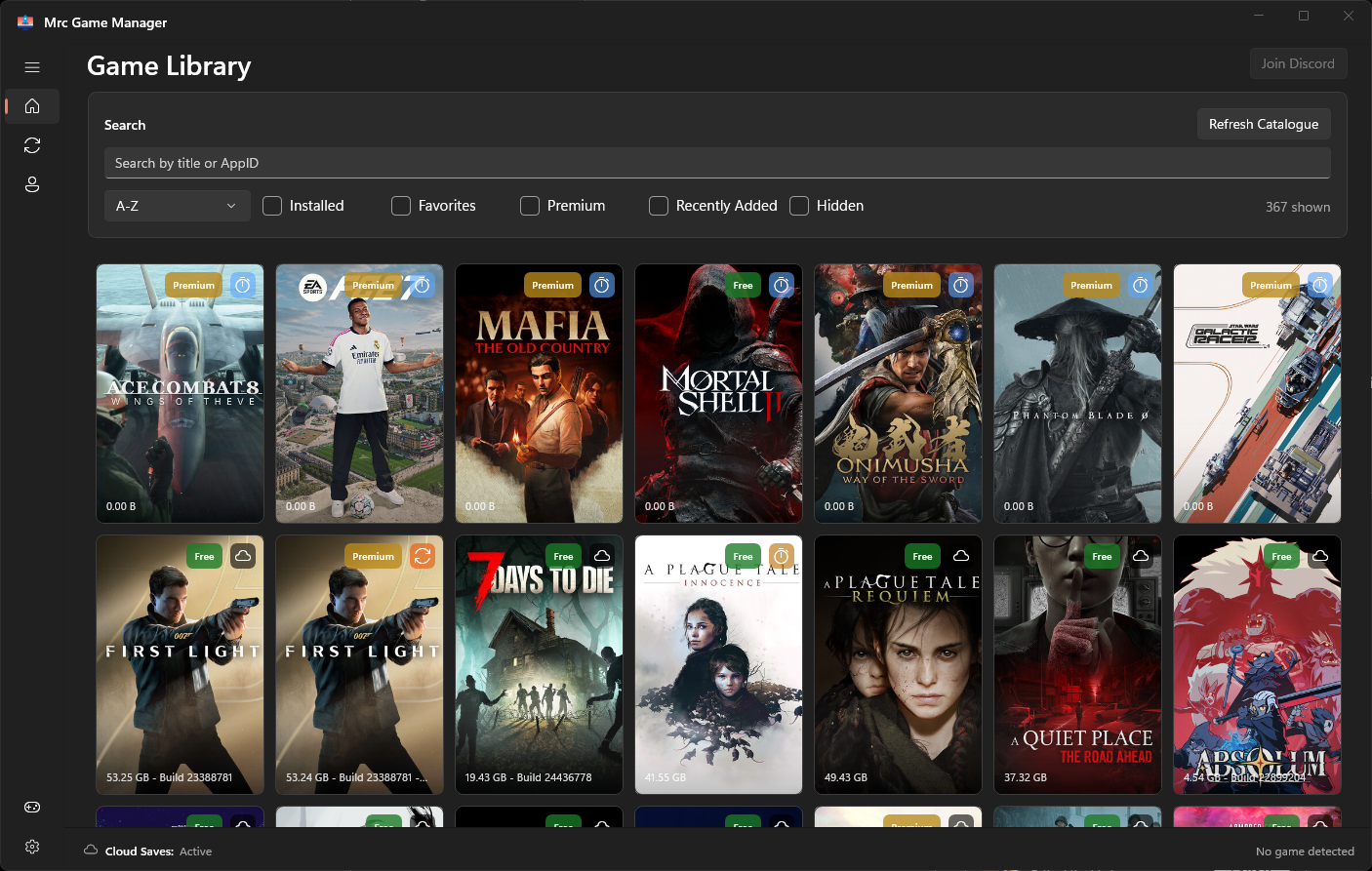Click timer icon on Galactic Racer card

(x=1320, y=285)
